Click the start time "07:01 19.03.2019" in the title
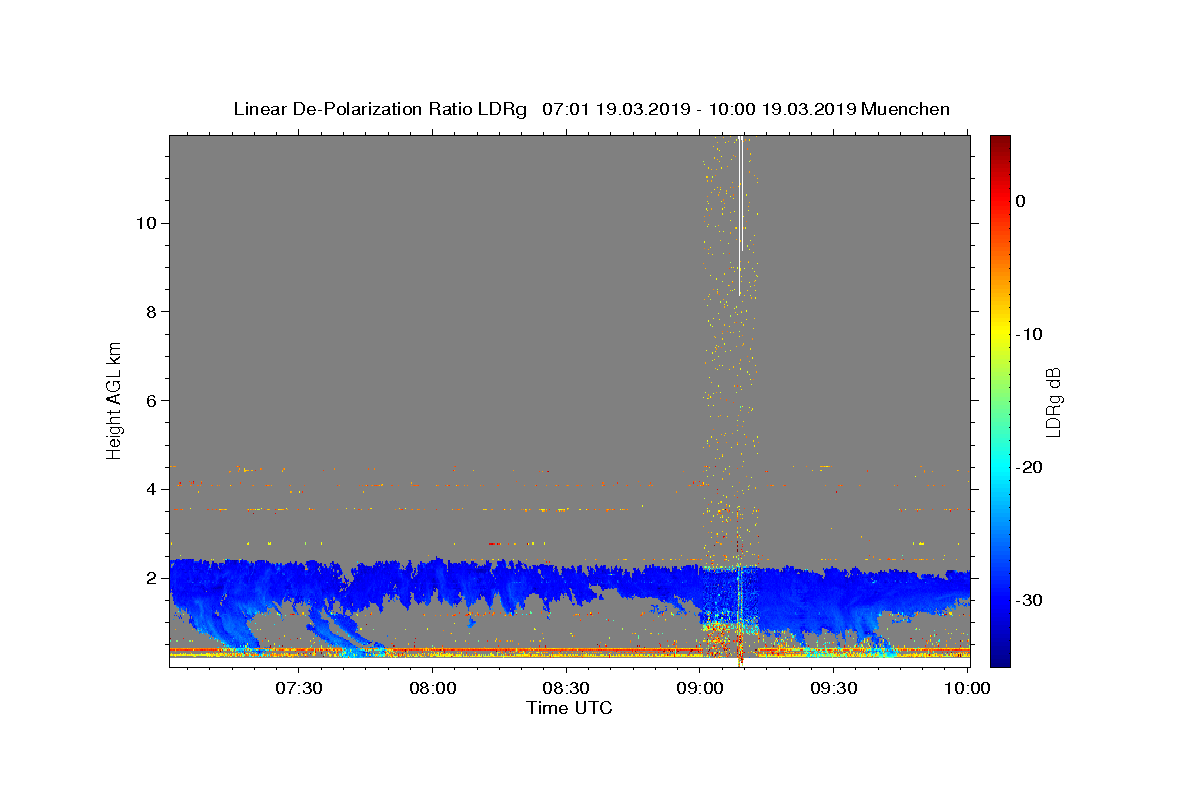 coord(615,109)
